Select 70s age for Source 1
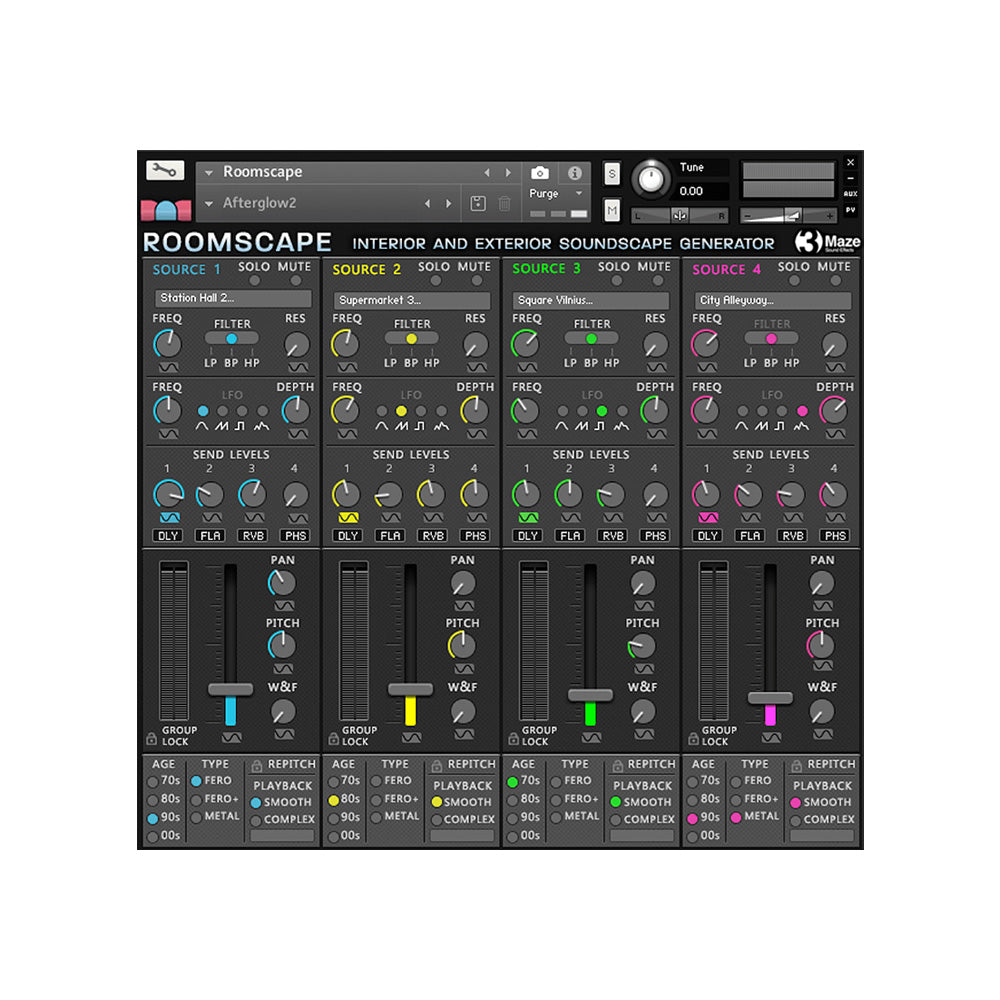This screenshot has height=1000, width=1000. [x=153, y=781]
